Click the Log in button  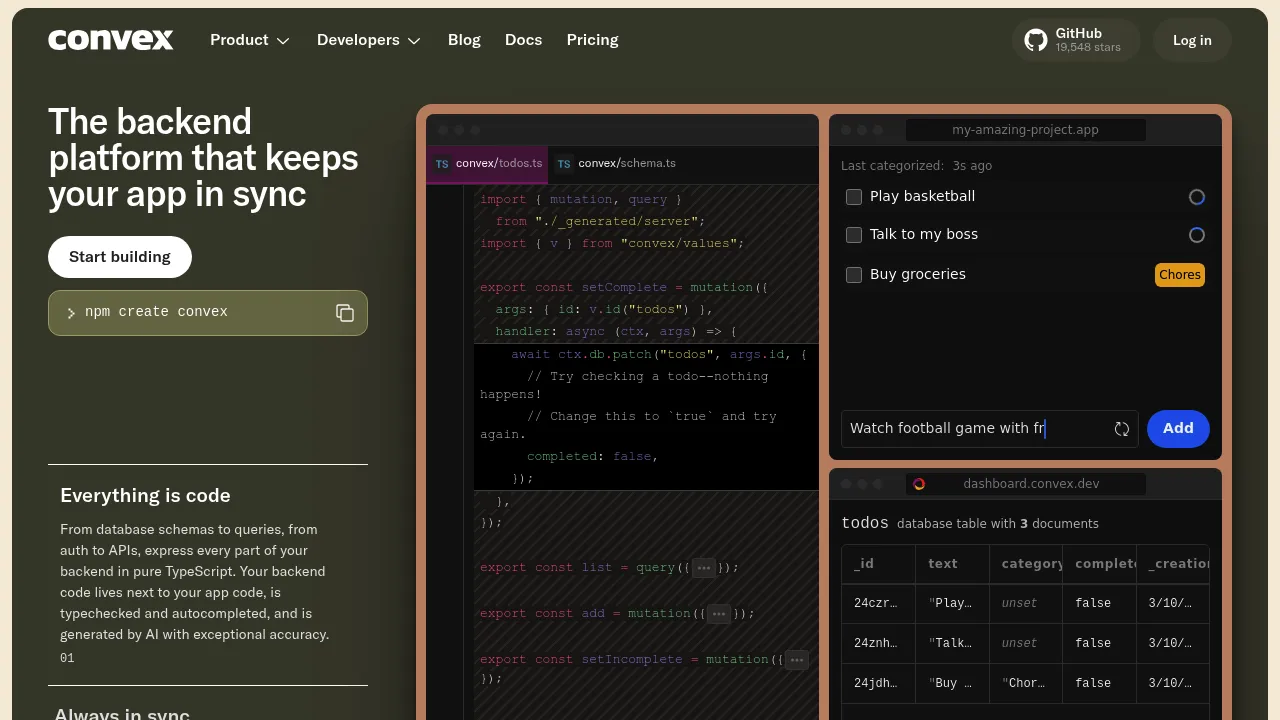click(x=1192, y=40)
